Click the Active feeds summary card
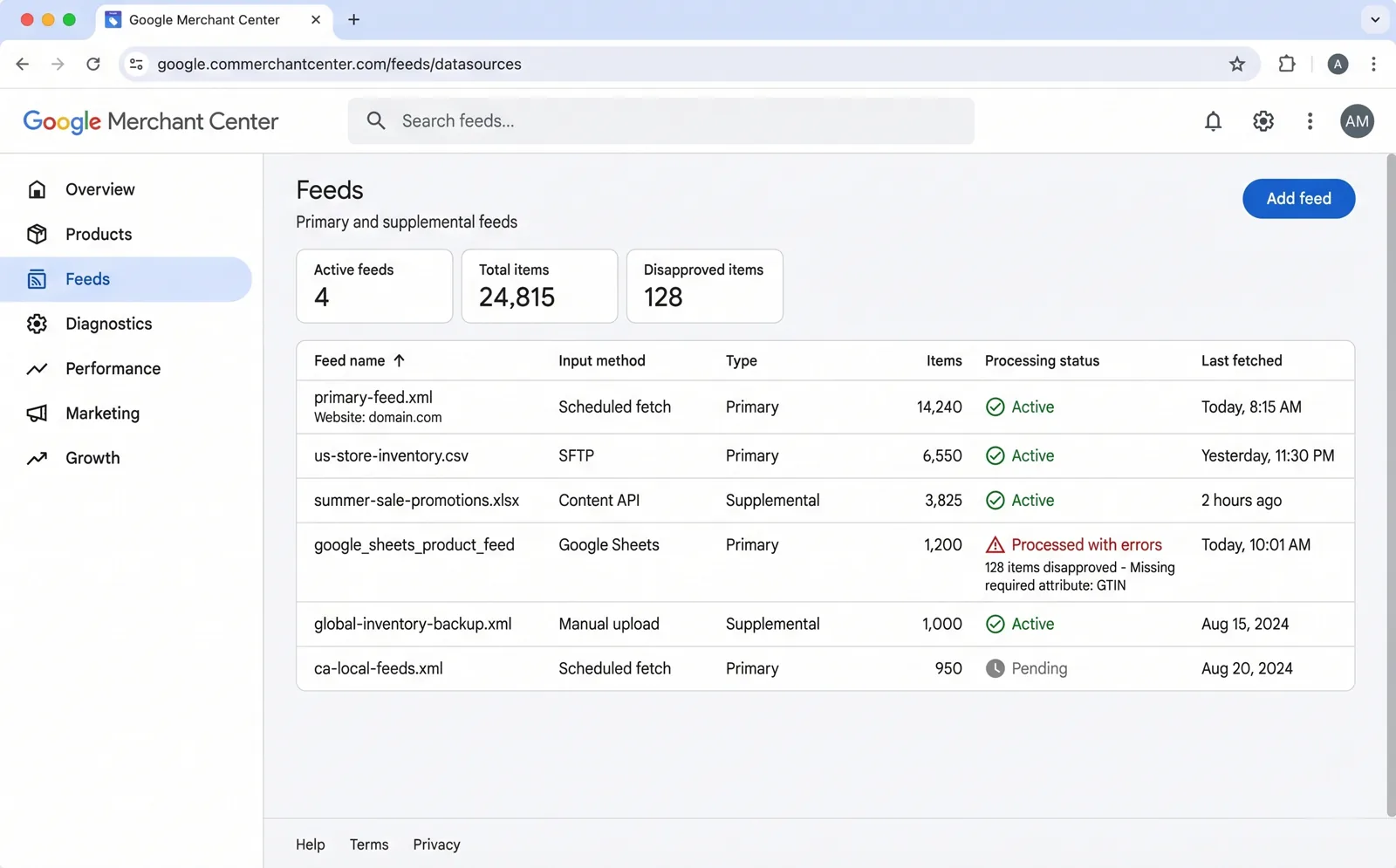1396x868 pixels. tap(374, 286)
